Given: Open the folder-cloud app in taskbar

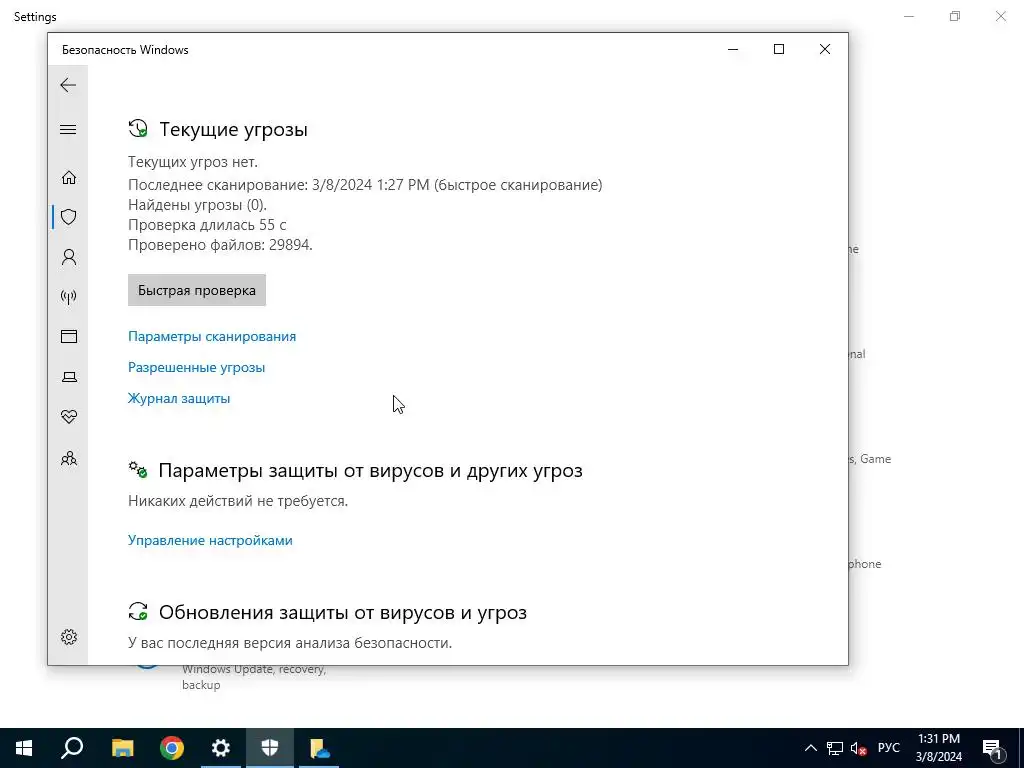Looking at the screenshot, I should pos(319,748).
